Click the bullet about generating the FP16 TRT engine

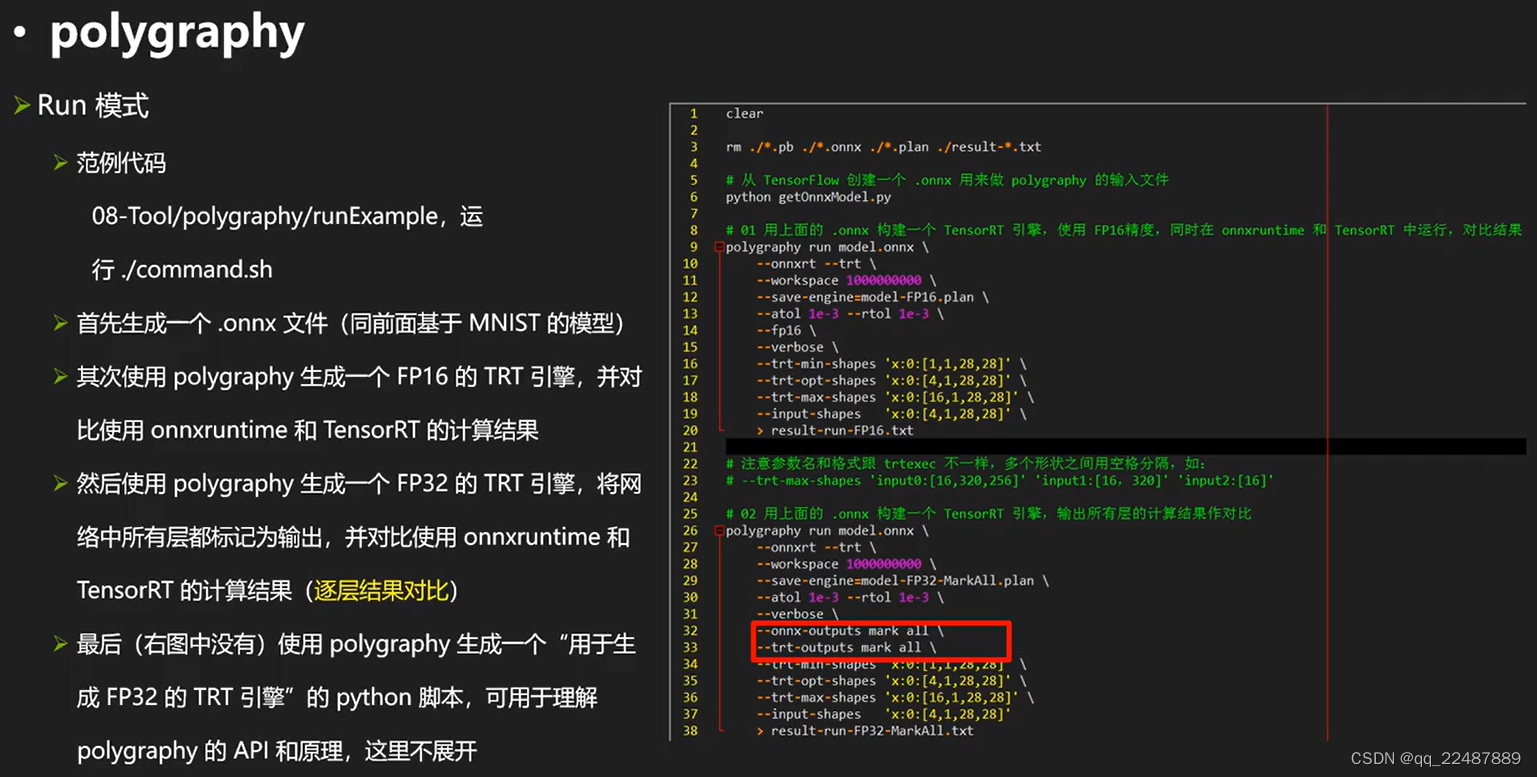pos(359,403)
